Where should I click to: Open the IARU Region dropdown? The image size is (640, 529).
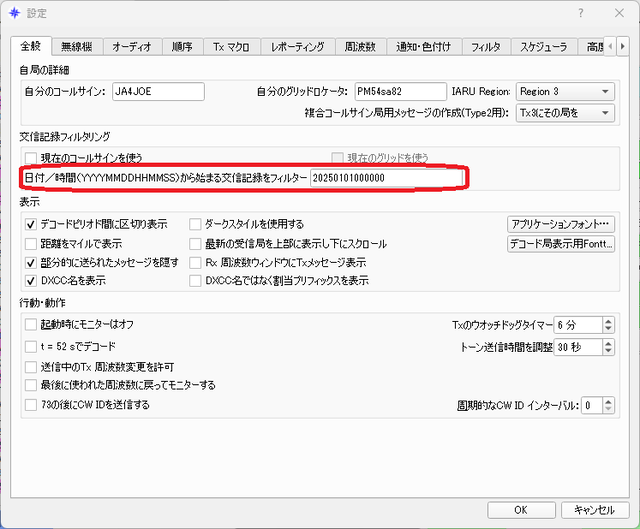tap(565, 91)
